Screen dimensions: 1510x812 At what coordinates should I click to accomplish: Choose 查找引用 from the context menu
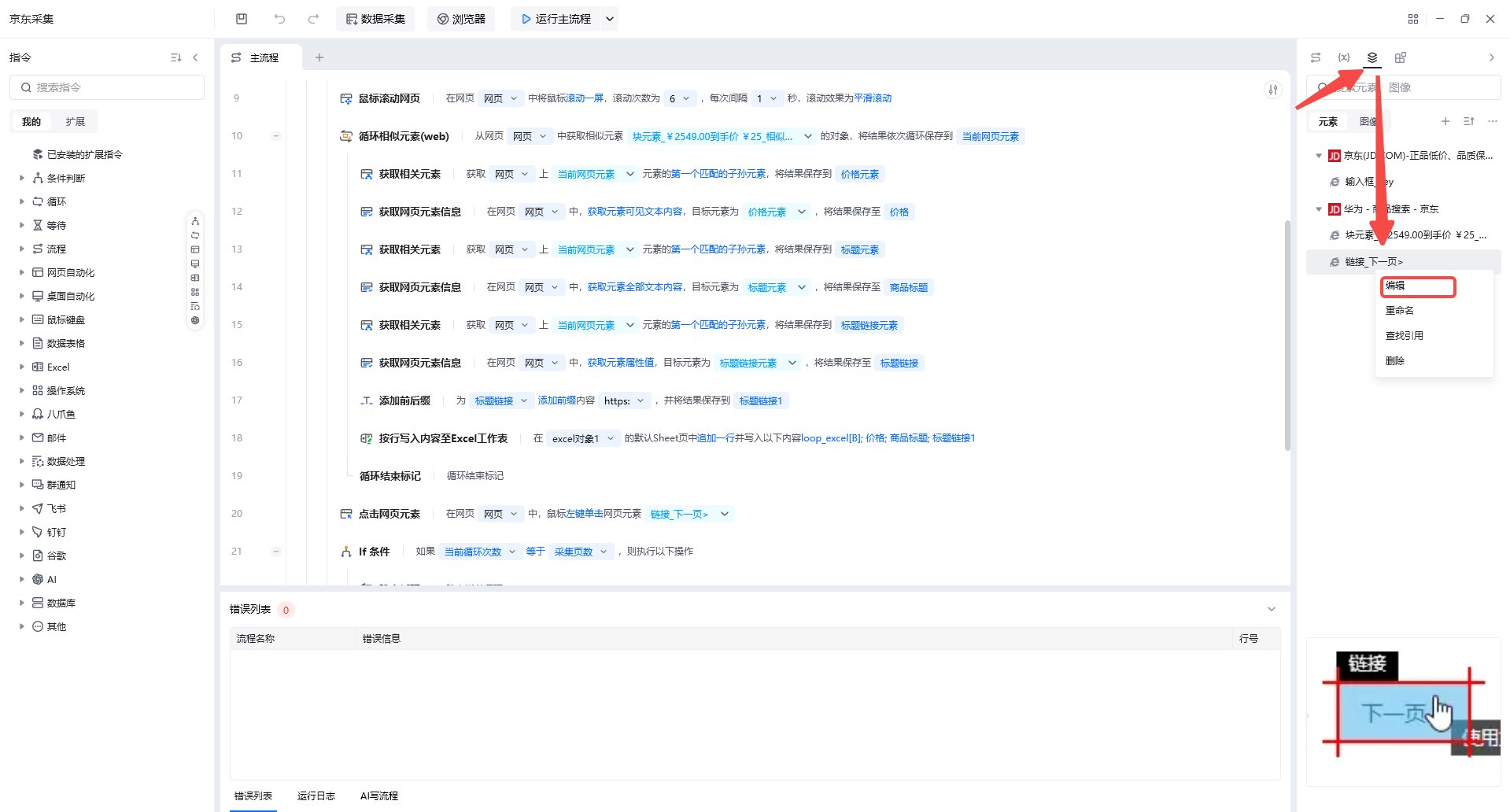point(1434,336)
